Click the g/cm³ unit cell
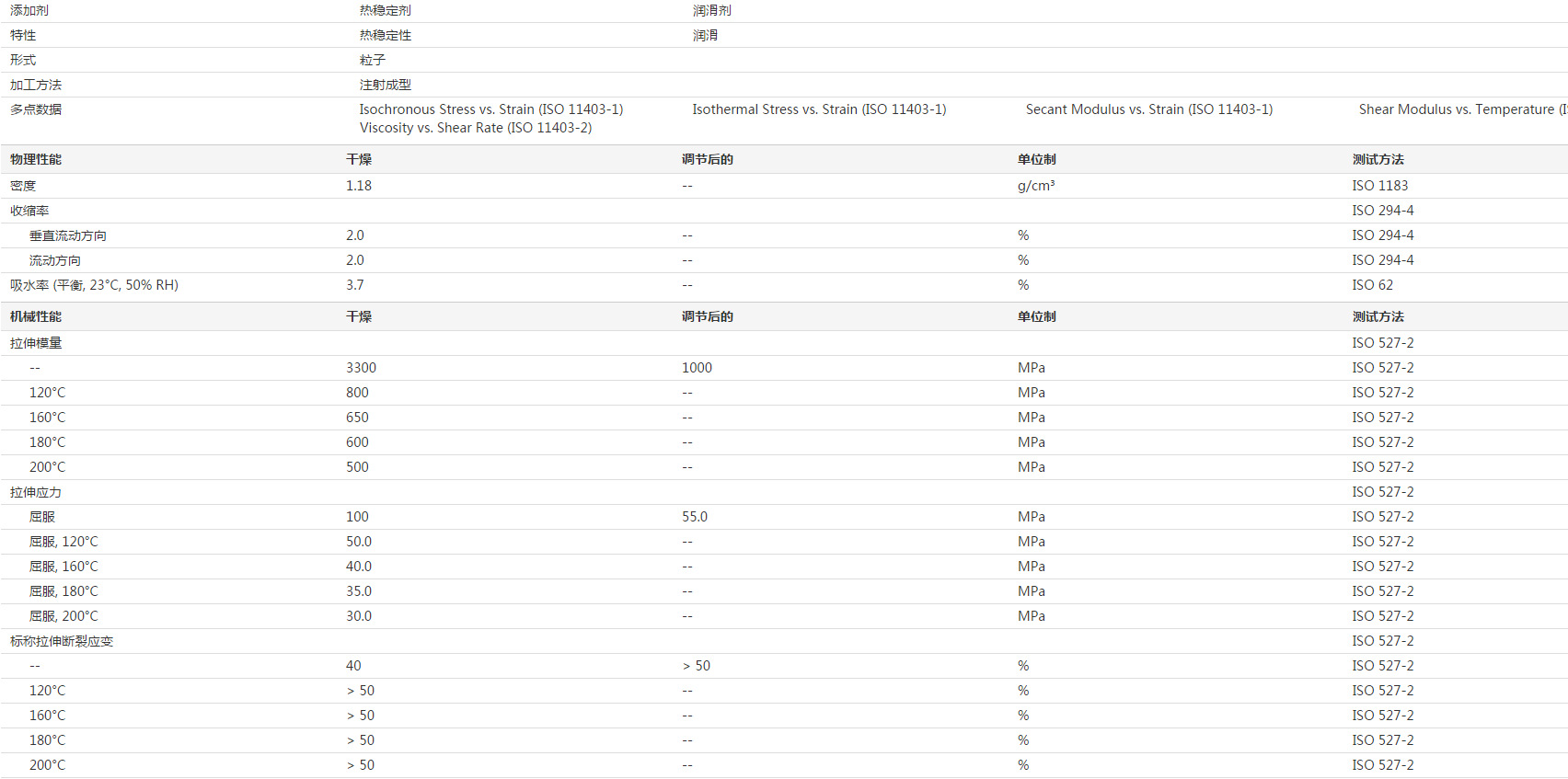Viewport: 1568px width, 779px height. coord(1036,186)
